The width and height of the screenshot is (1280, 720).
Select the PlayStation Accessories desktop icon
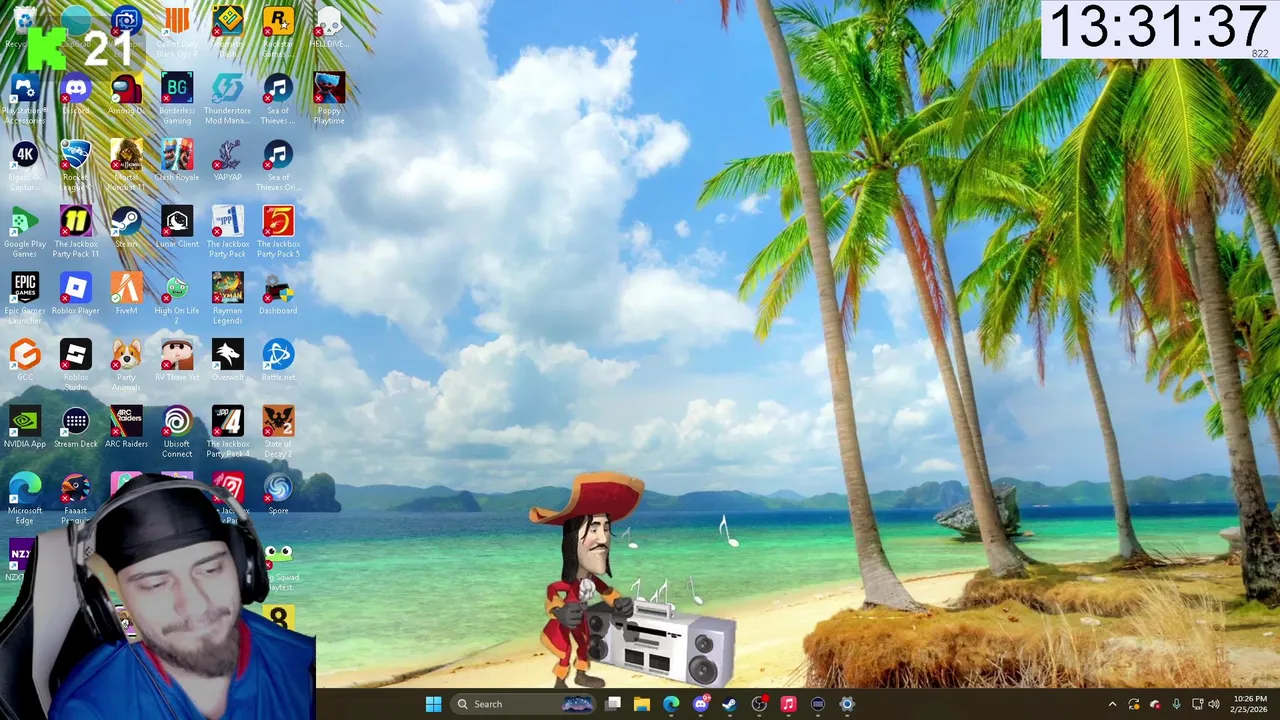point(25,100)
